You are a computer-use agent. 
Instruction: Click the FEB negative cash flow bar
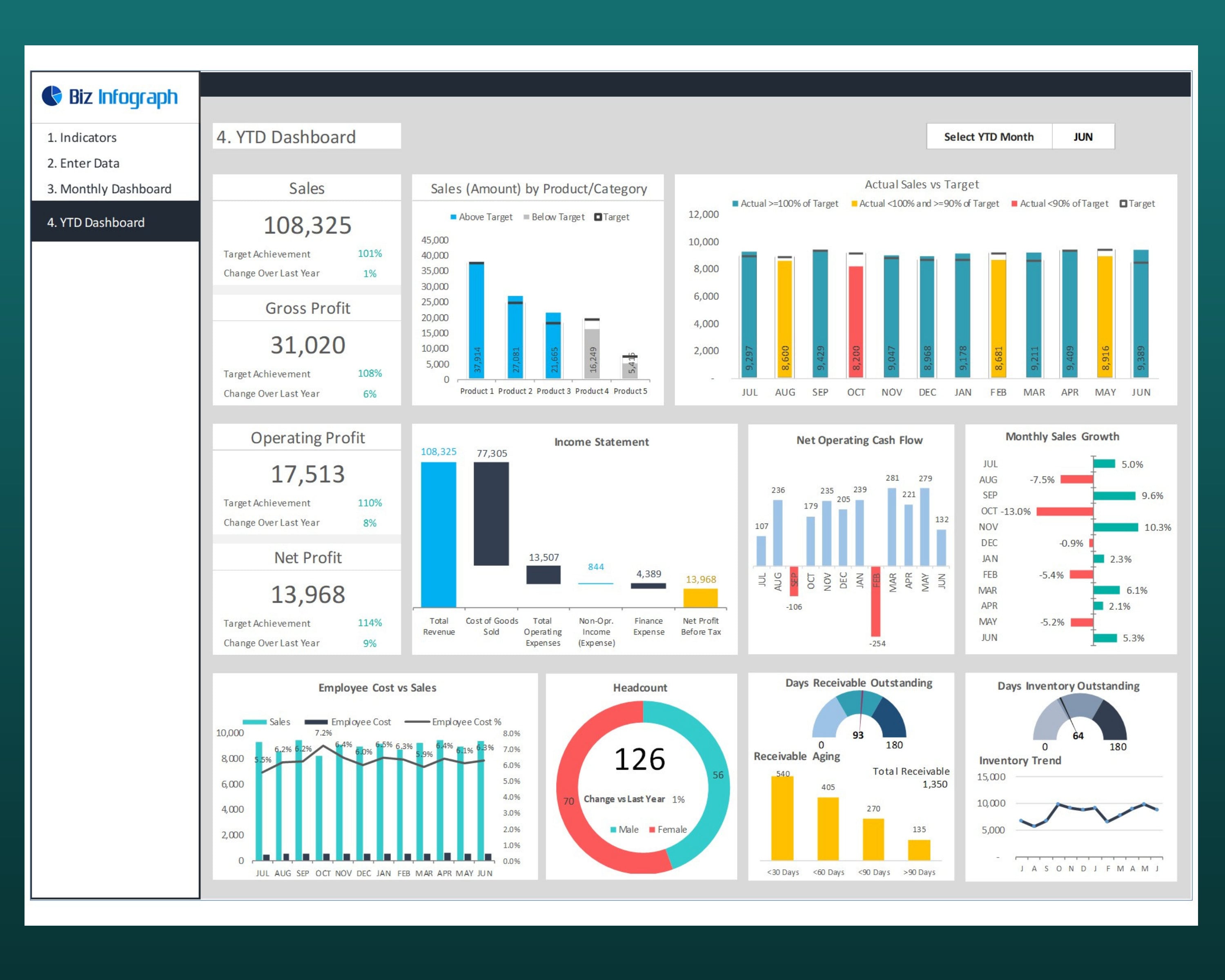pyautogui.click(x=875, y=601)
